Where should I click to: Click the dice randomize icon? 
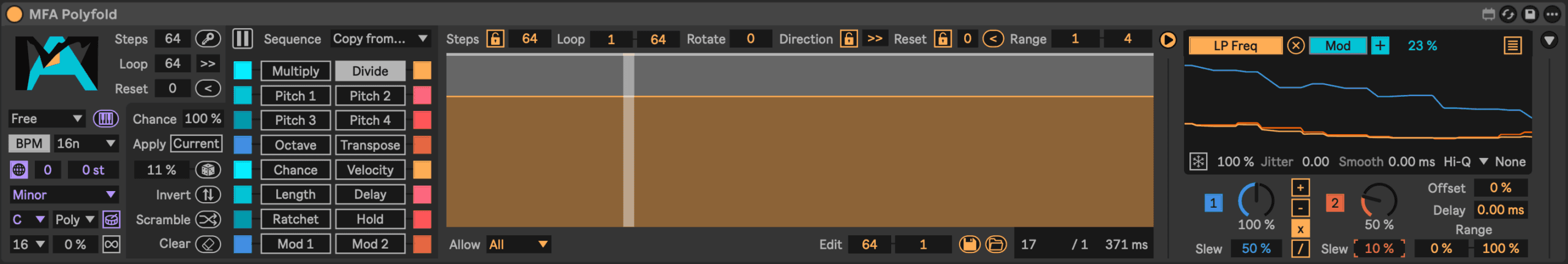[x=208, y=170]
